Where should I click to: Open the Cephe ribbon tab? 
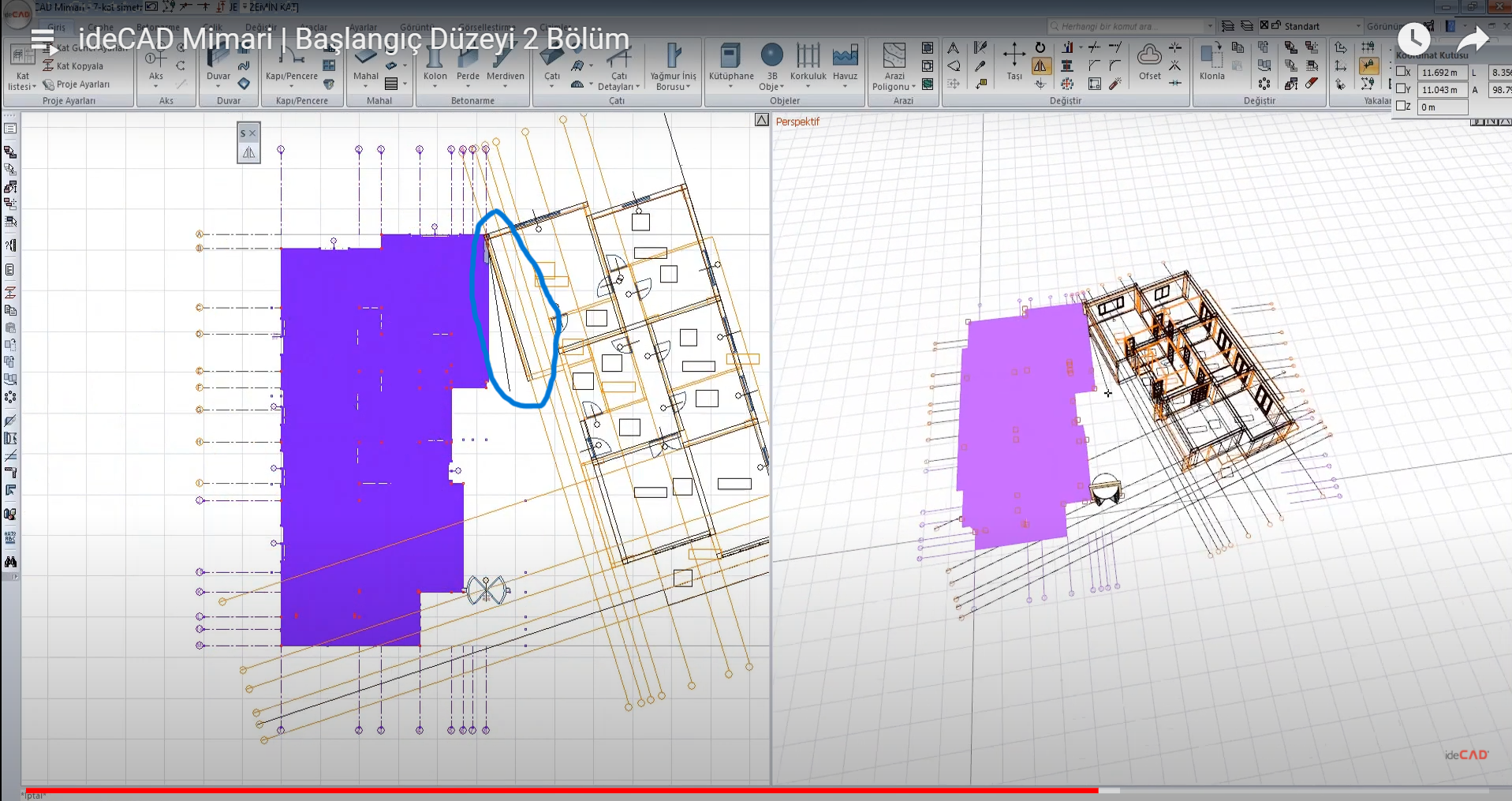pyautogui.click(x=101, y=28)
